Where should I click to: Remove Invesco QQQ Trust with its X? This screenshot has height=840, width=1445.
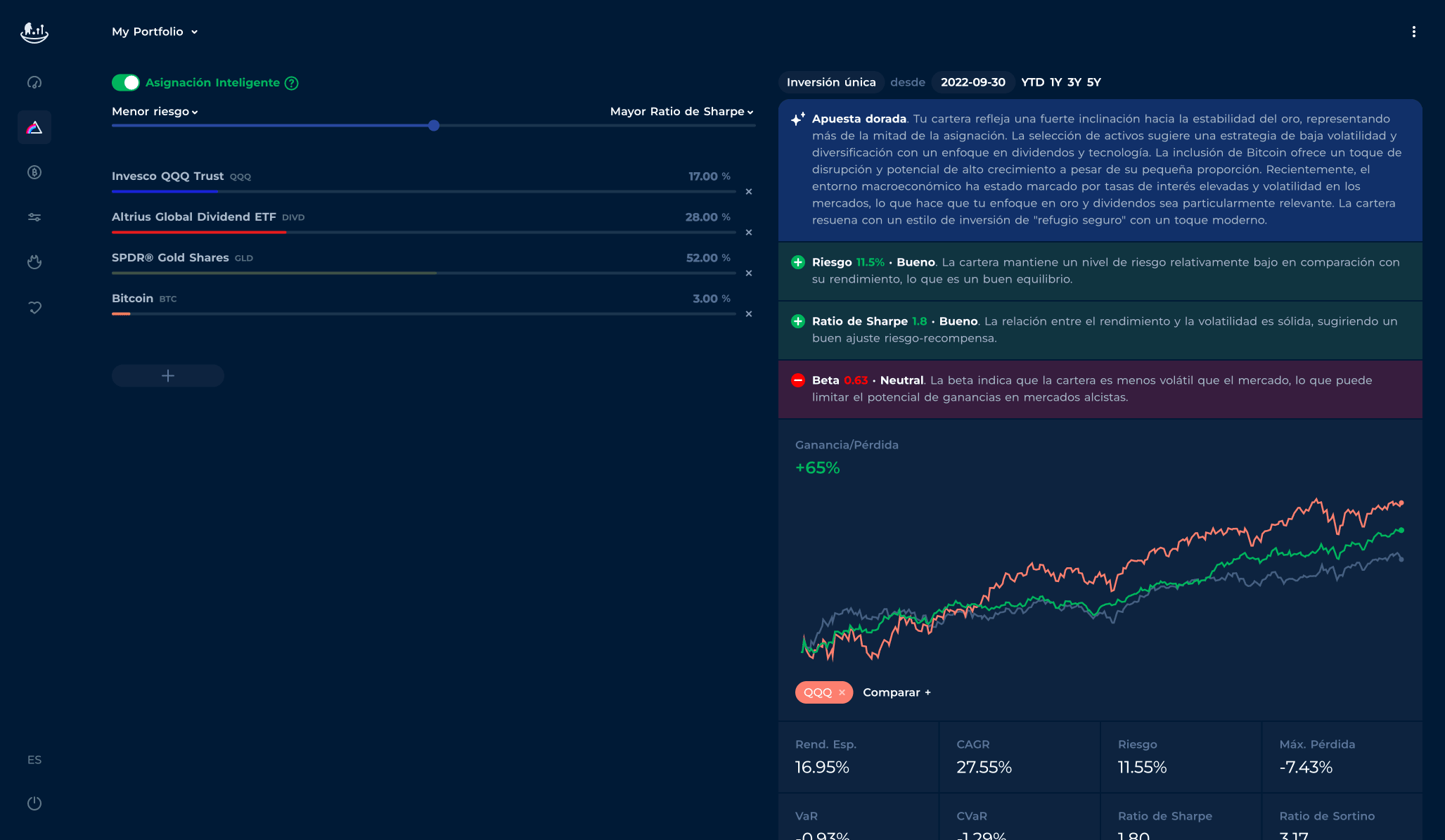point(749,192)
